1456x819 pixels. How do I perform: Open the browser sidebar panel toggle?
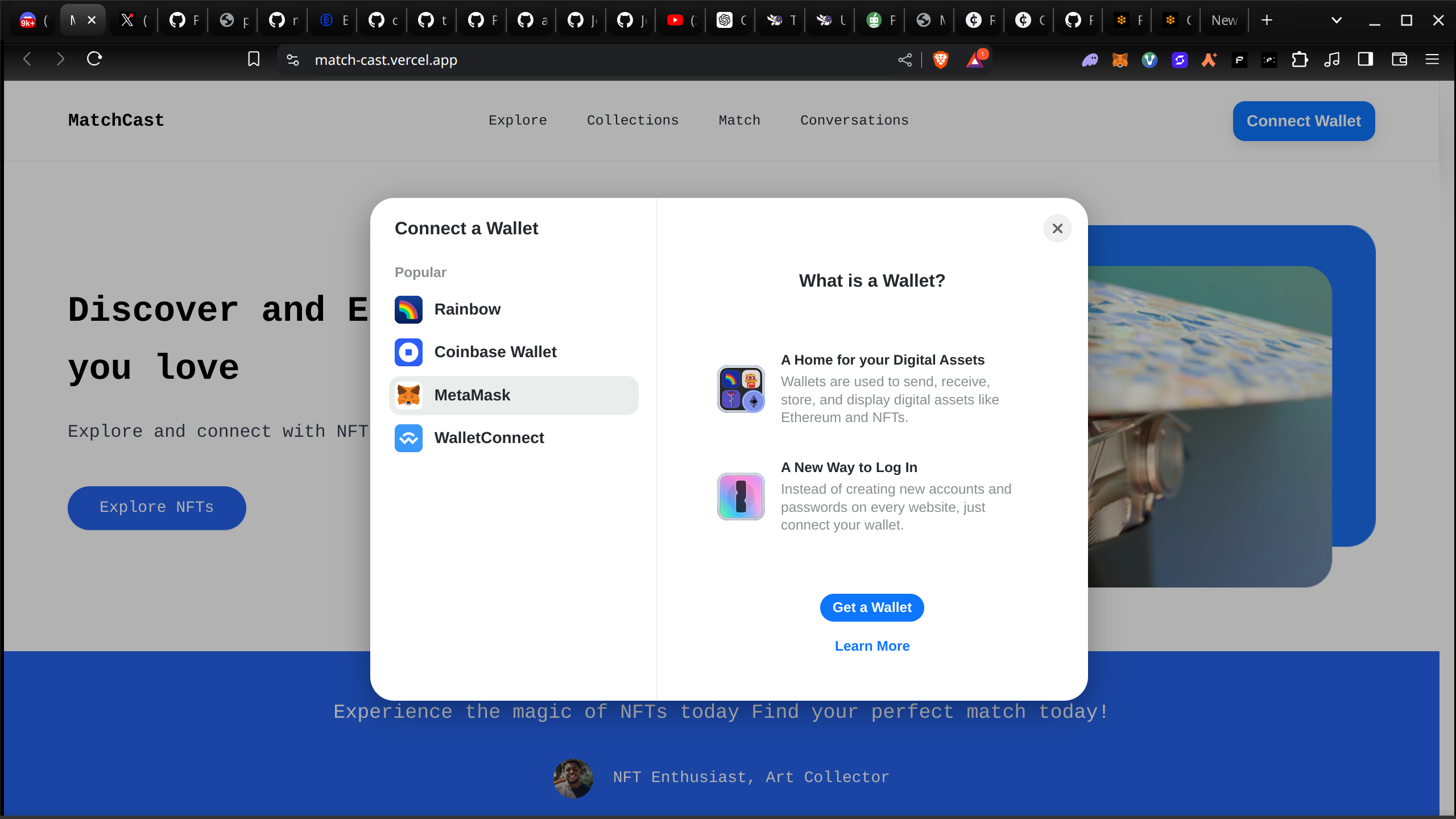pyautogui.click(x=1365, y=59)
